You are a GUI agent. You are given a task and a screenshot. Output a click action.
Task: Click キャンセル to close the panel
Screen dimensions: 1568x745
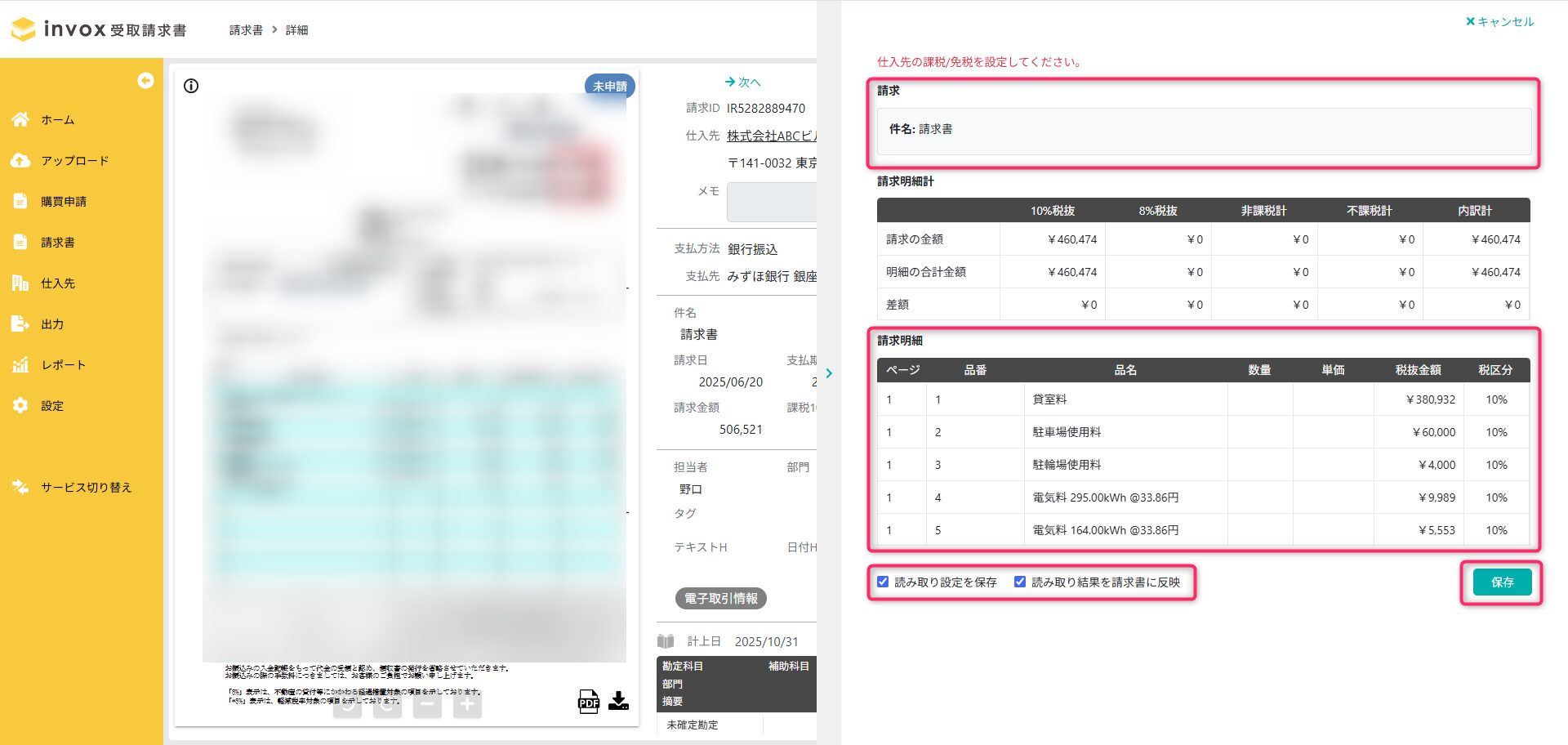coord(1500,22)
